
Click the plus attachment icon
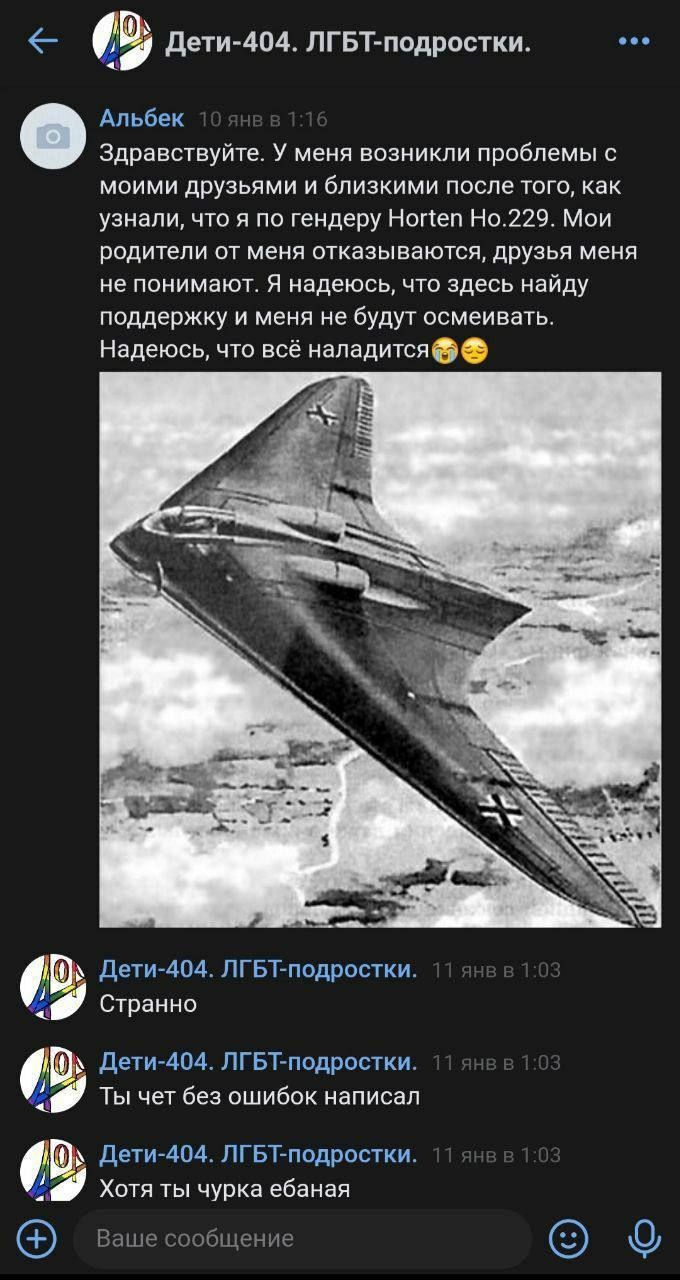37,1239
